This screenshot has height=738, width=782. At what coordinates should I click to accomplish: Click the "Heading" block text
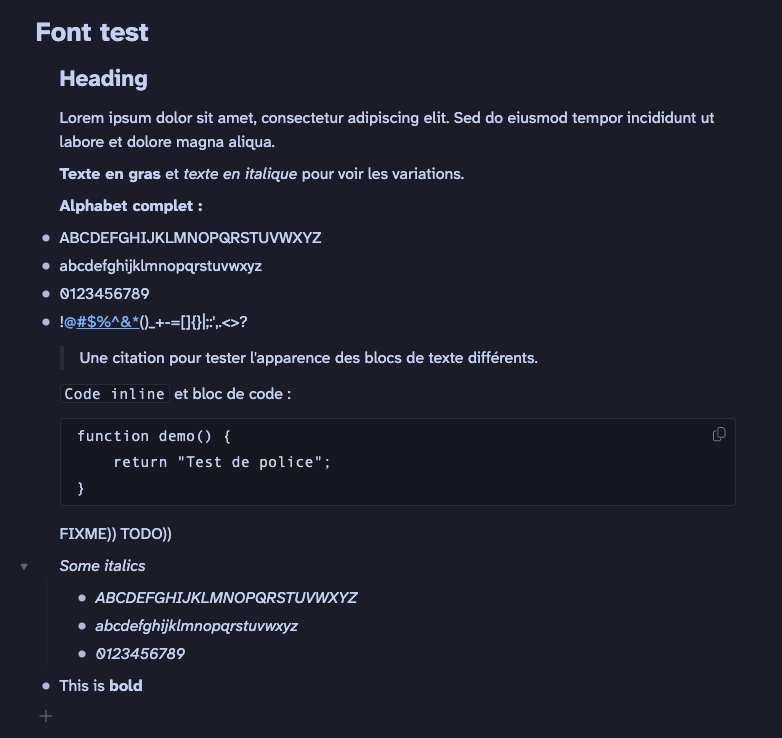[103, 78]
